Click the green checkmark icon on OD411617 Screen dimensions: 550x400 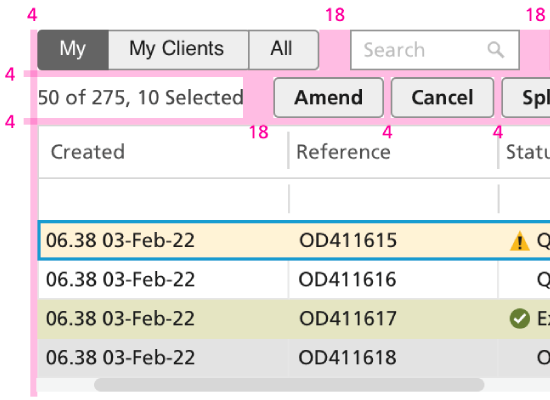click(x=519, y=319)
